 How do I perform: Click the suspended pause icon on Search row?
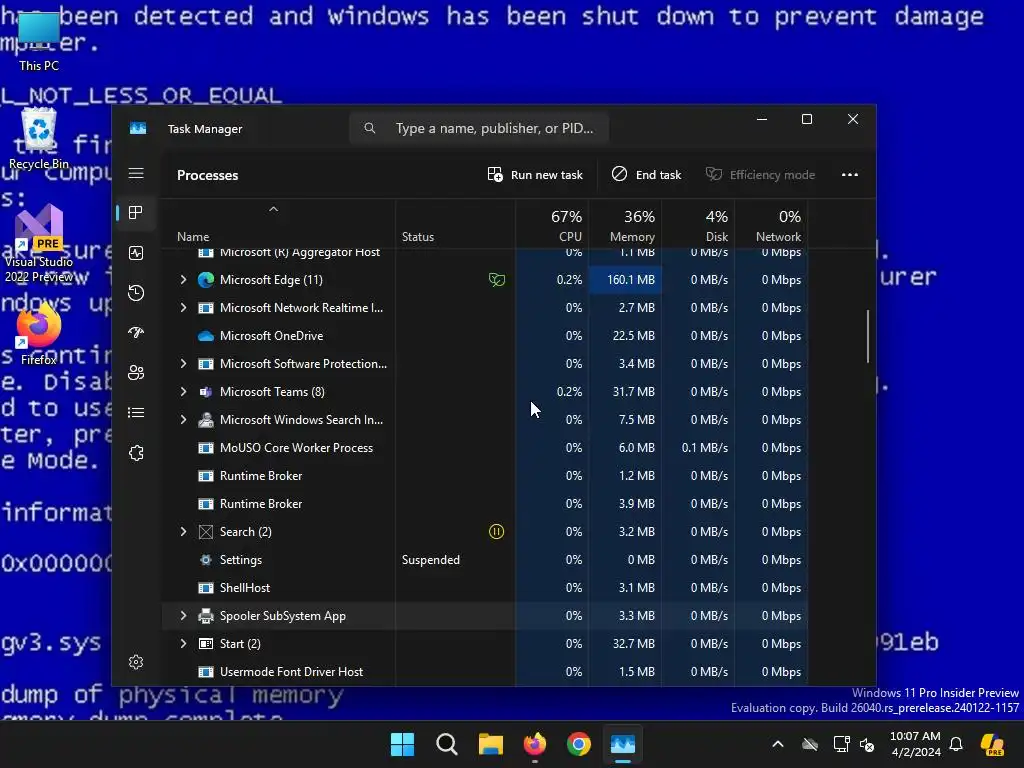(x=496, y=532)
